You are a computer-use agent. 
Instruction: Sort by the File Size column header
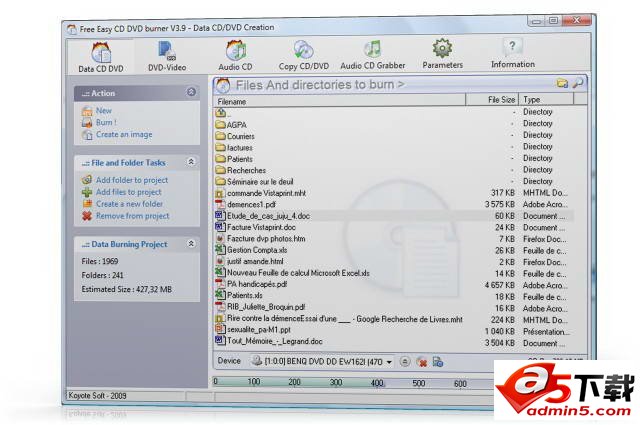click(x=492, y=100)
